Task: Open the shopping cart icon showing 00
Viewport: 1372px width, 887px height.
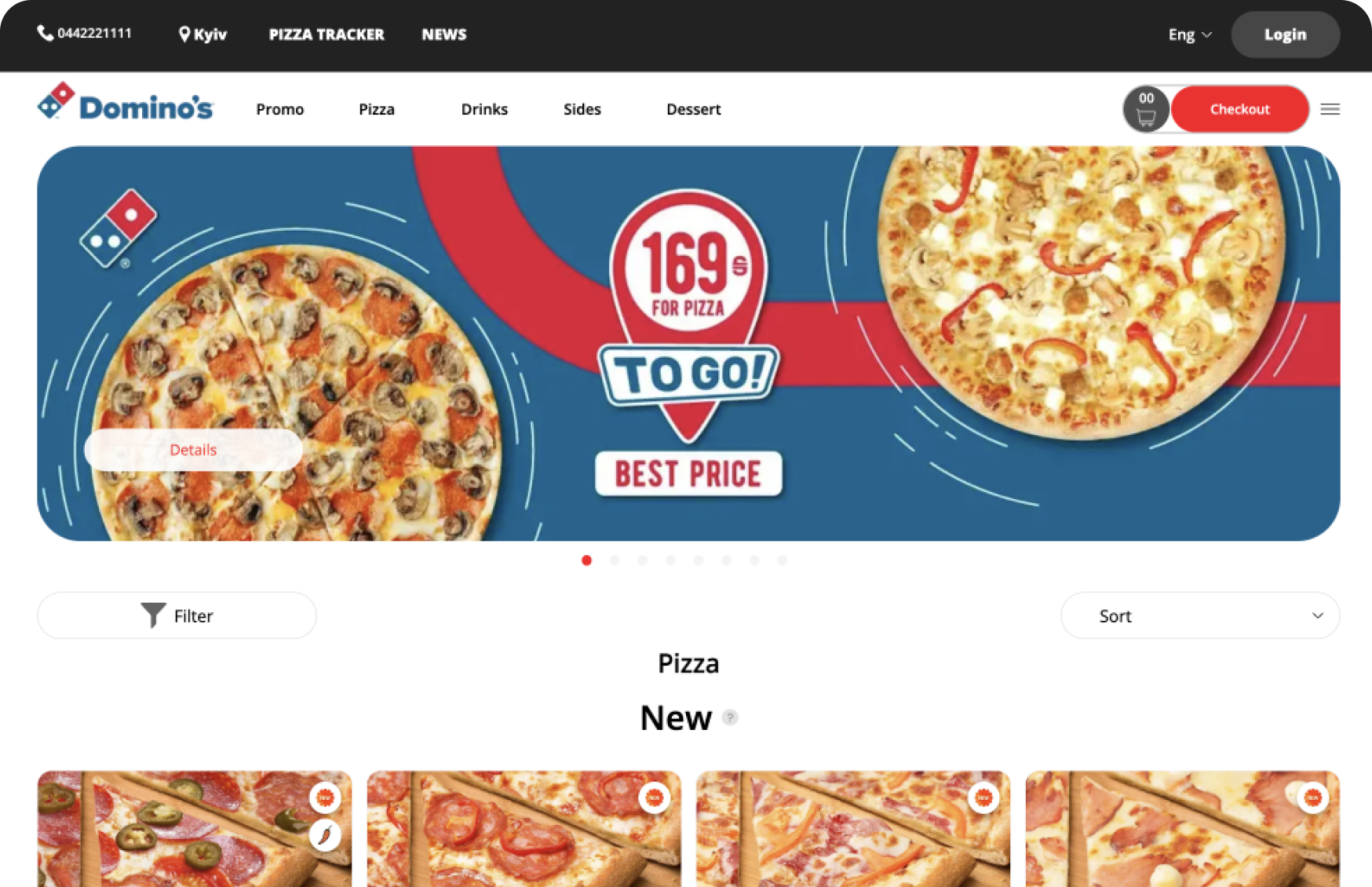Action: click(x=1146, y=109)
